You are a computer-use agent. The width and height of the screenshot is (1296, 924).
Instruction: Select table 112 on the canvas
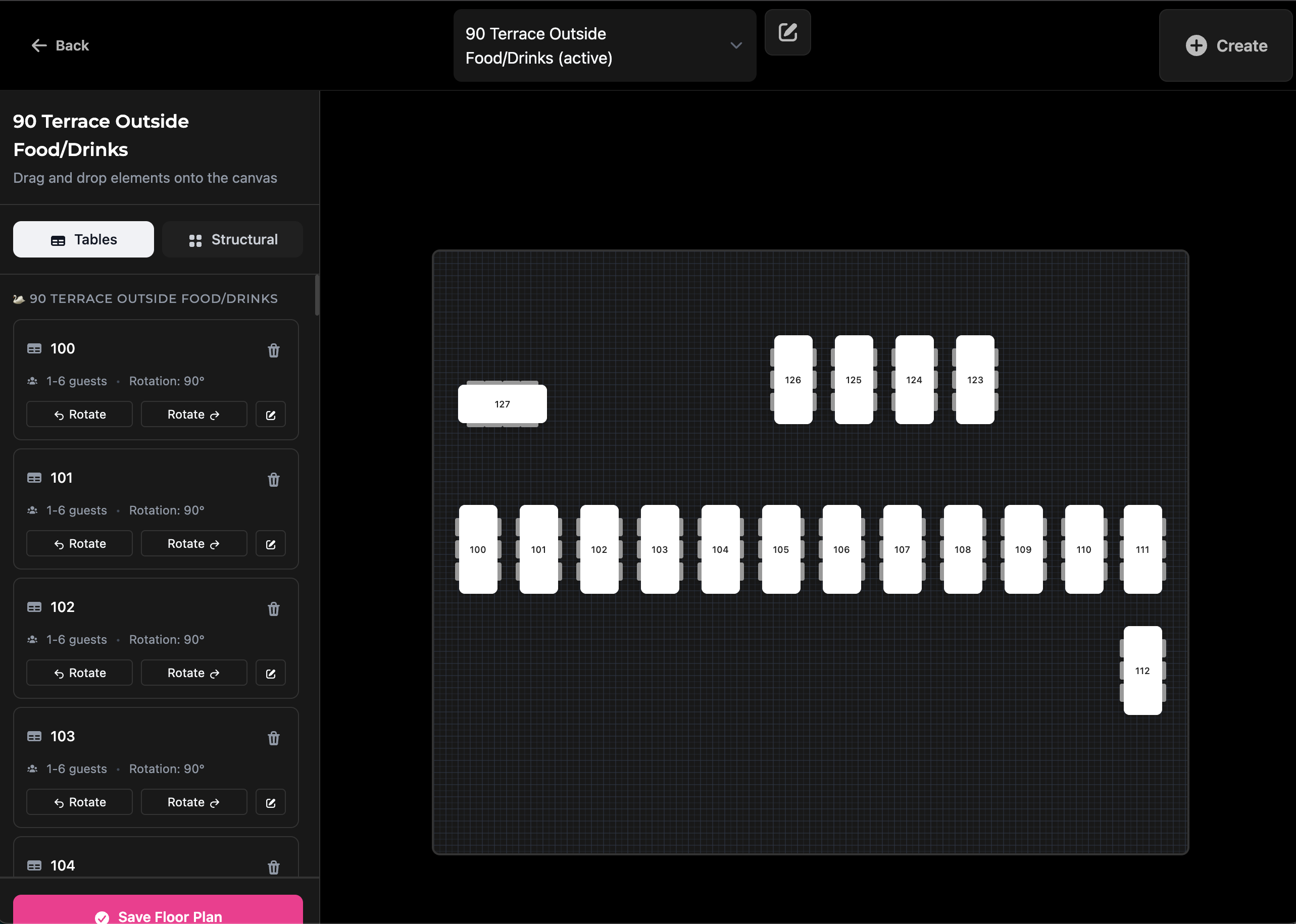(1142, 671)
